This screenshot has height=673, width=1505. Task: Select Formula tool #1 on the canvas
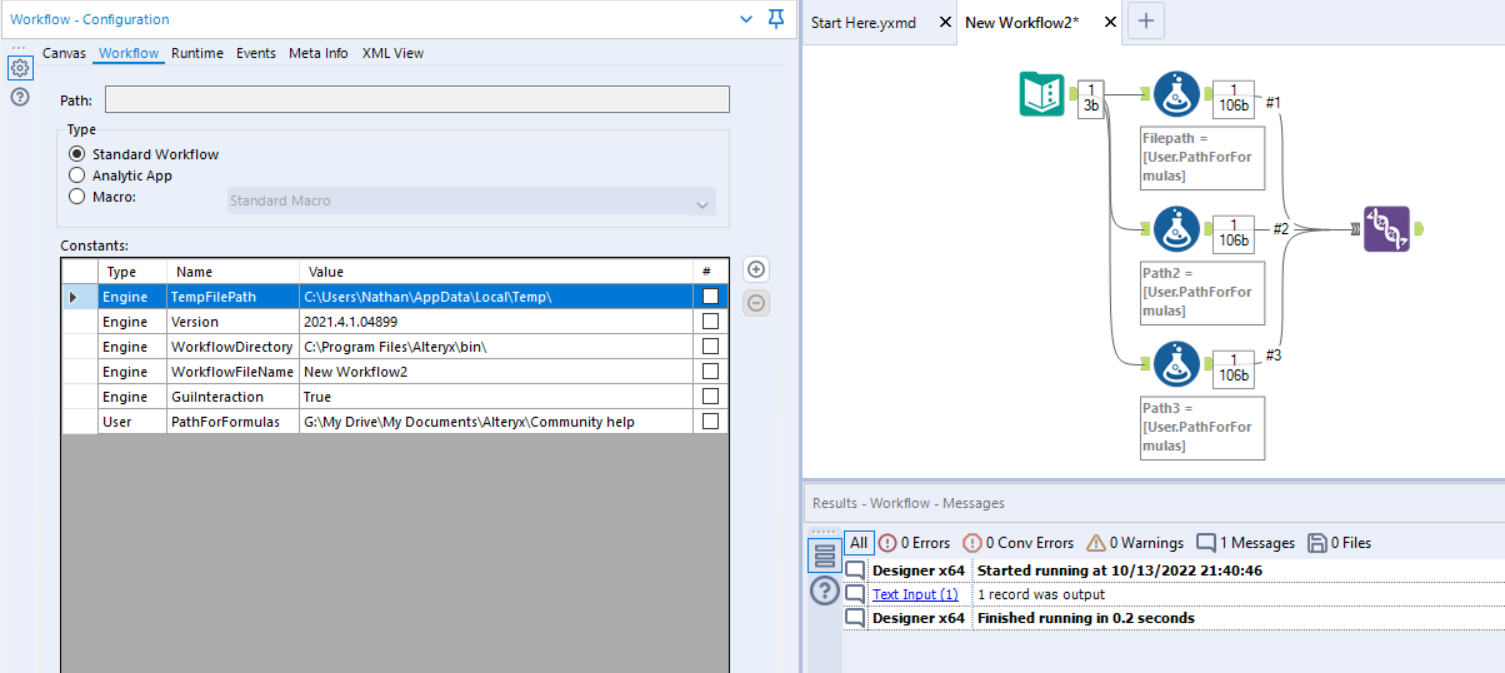1176,93
